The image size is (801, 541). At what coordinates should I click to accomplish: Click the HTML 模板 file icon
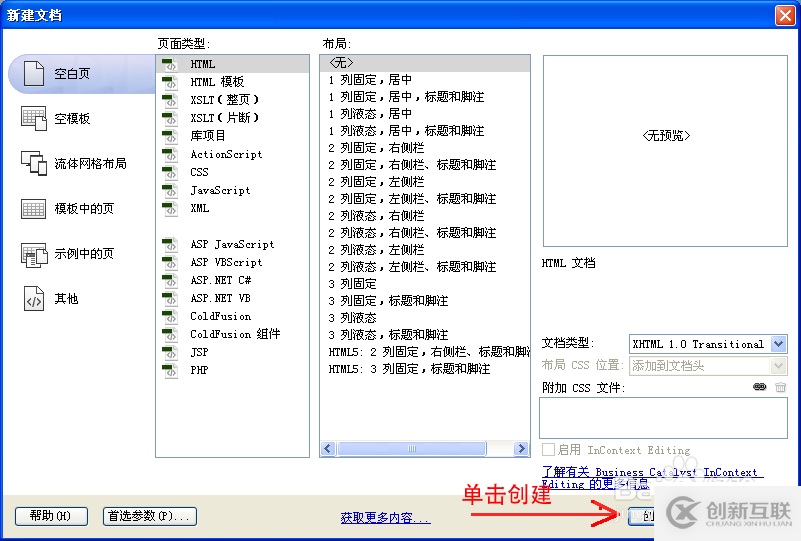click(x=170, y=82)
